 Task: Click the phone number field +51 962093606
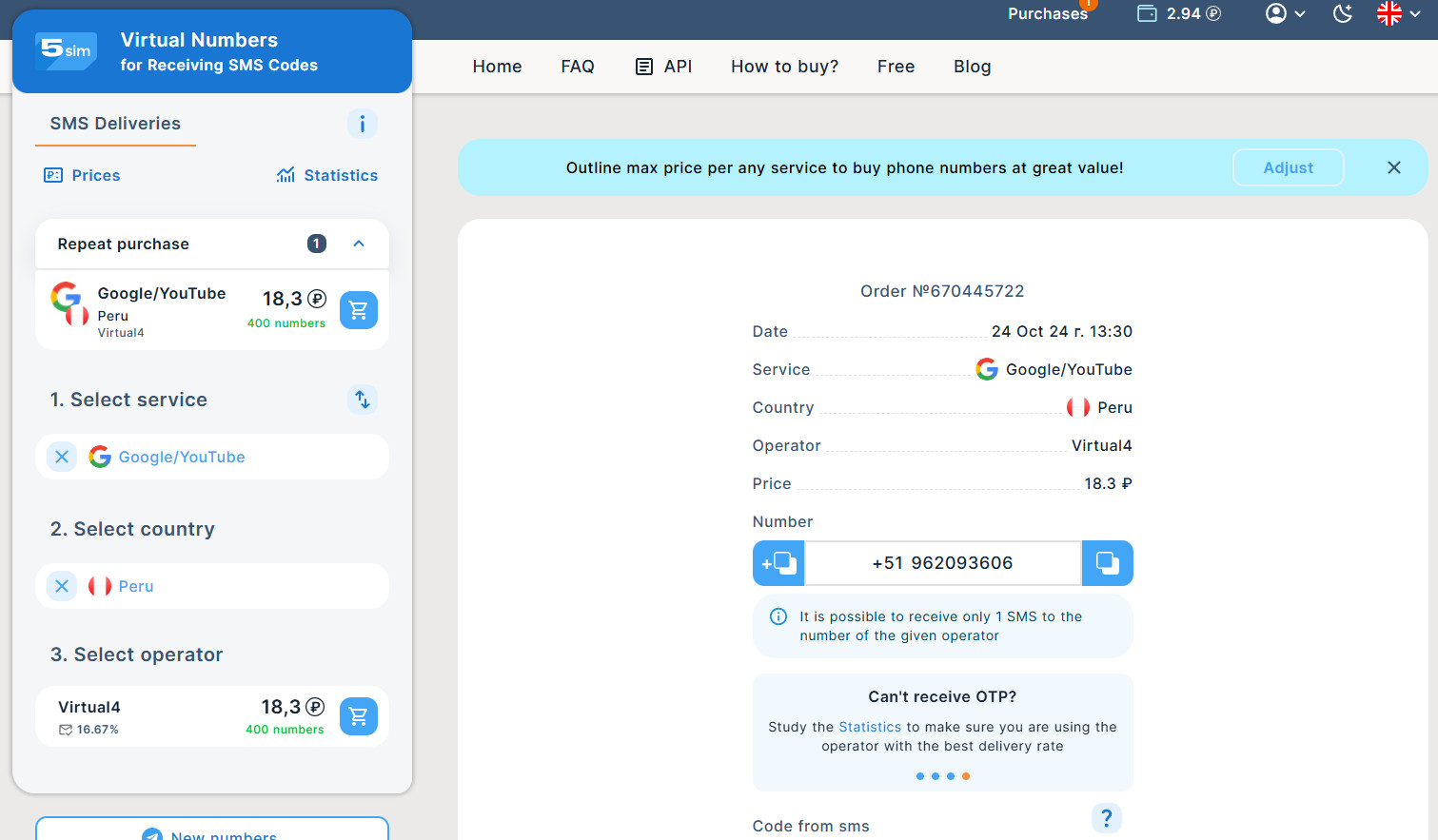click(x=943, y=563)
